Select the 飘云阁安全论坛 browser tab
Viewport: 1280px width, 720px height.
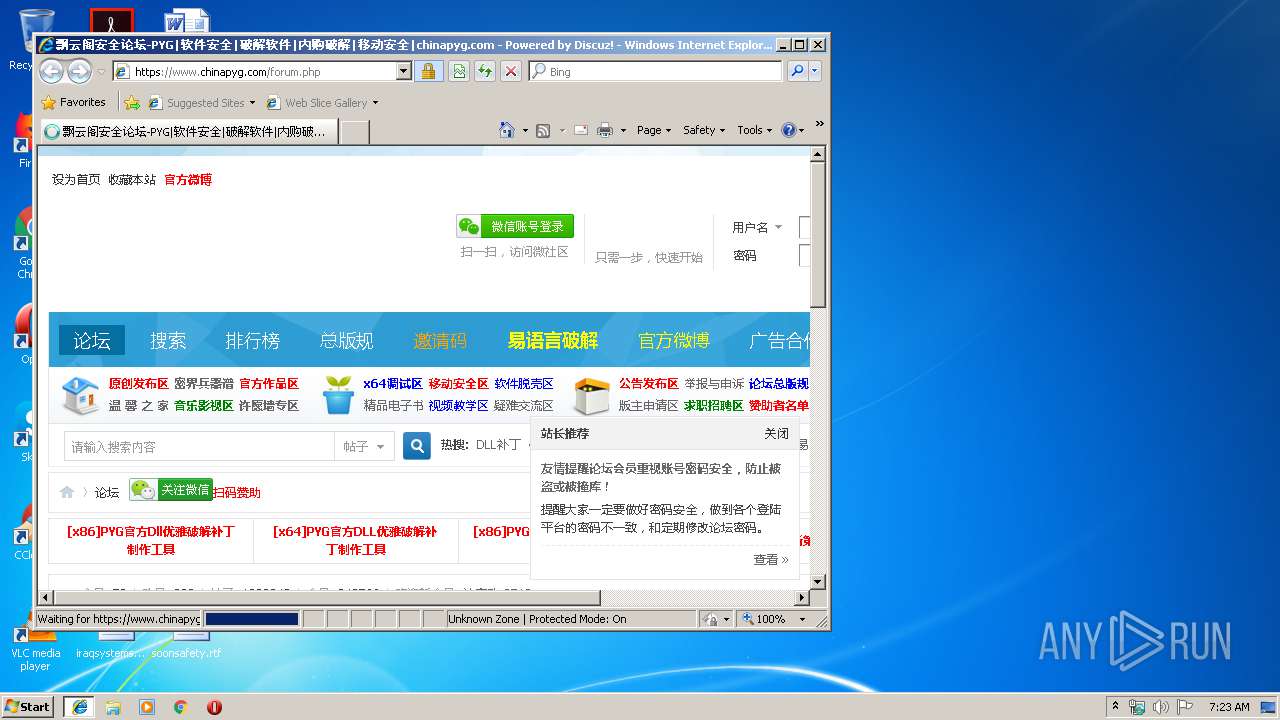[188, 131]
